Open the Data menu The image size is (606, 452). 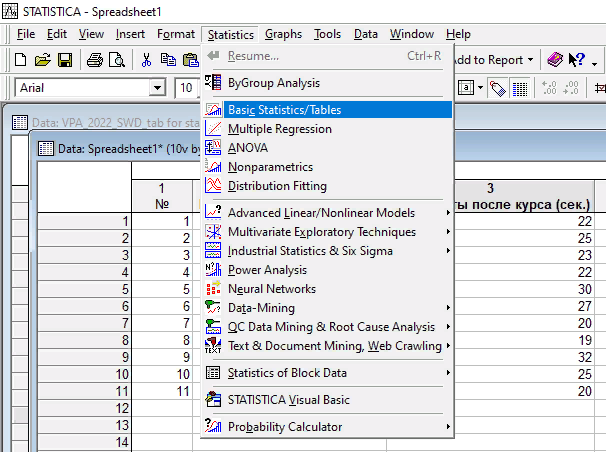tap(366, 34)
